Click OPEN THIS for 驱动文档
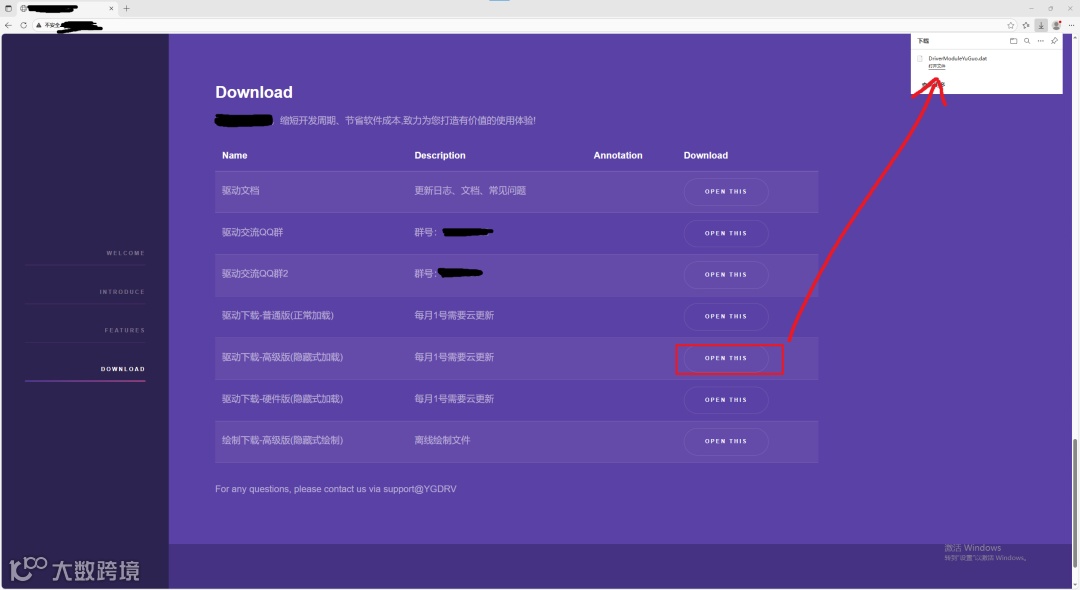 click(x=726, y=191)
